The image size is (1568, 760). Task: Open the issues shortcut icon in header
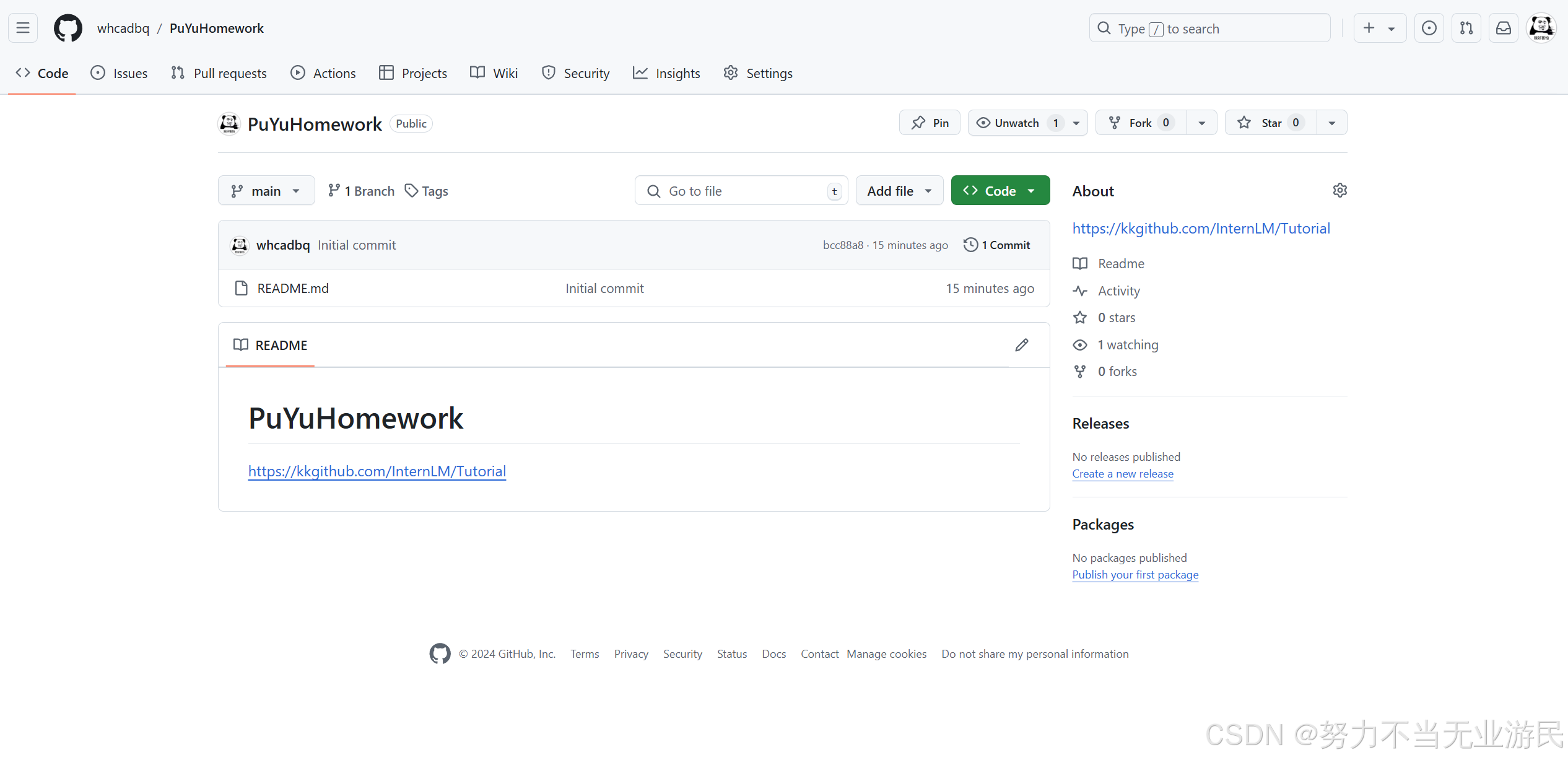pos(1429,28)
